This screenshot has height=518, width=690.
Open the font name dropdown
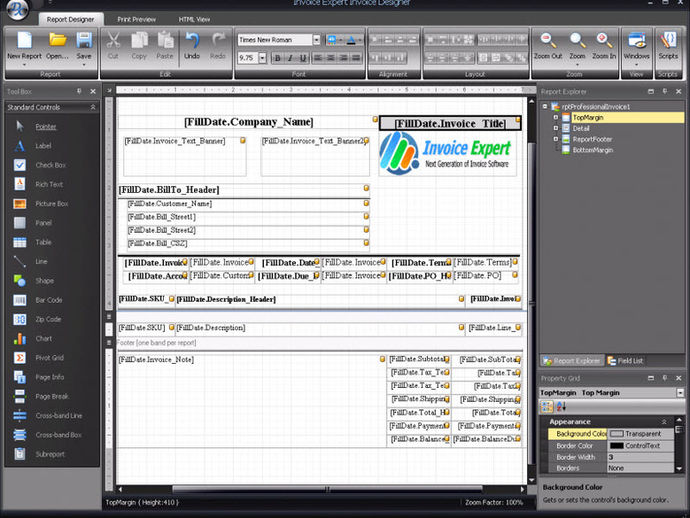point(316,40)
